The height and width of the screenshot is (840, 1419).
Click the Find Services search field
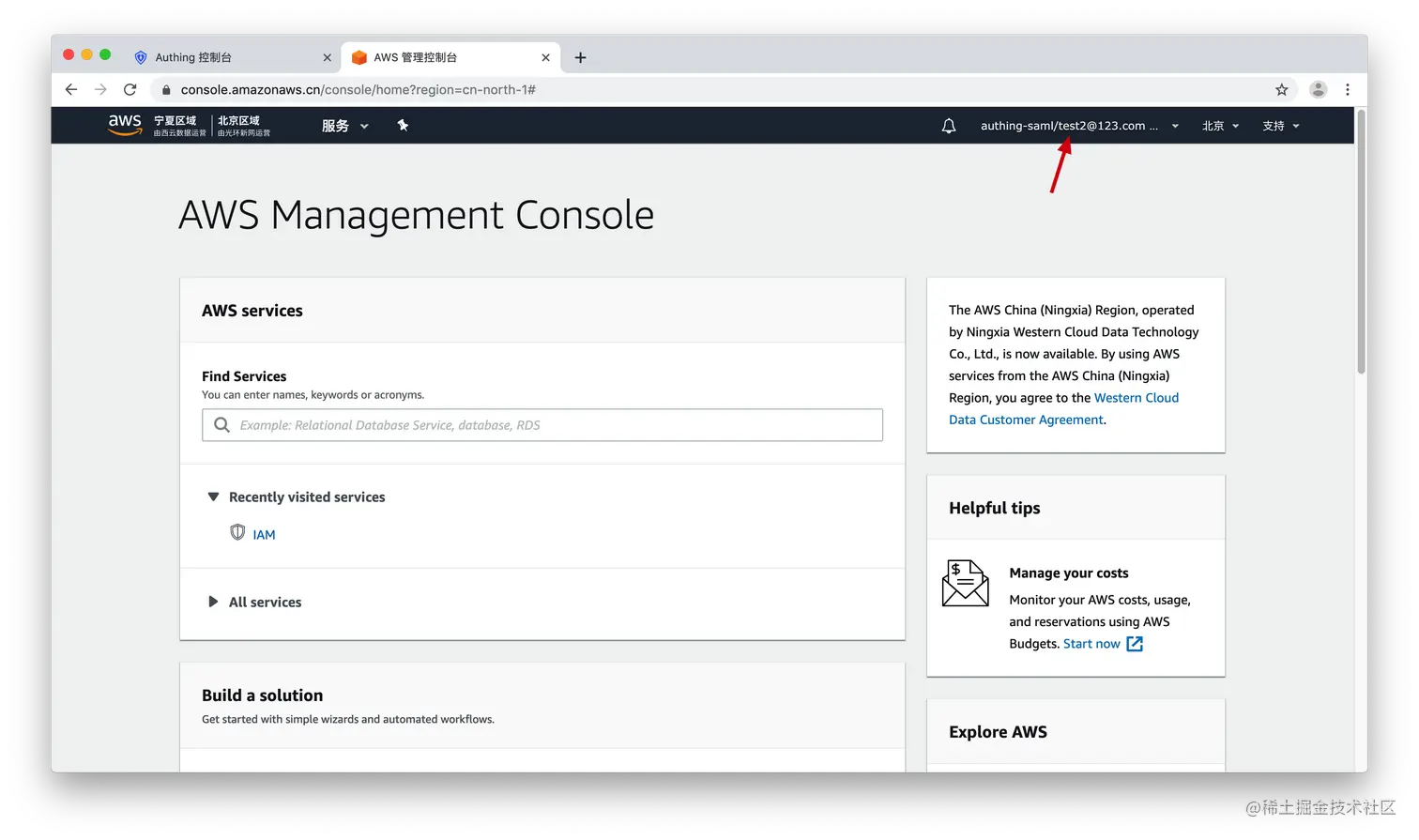[542, 425]
